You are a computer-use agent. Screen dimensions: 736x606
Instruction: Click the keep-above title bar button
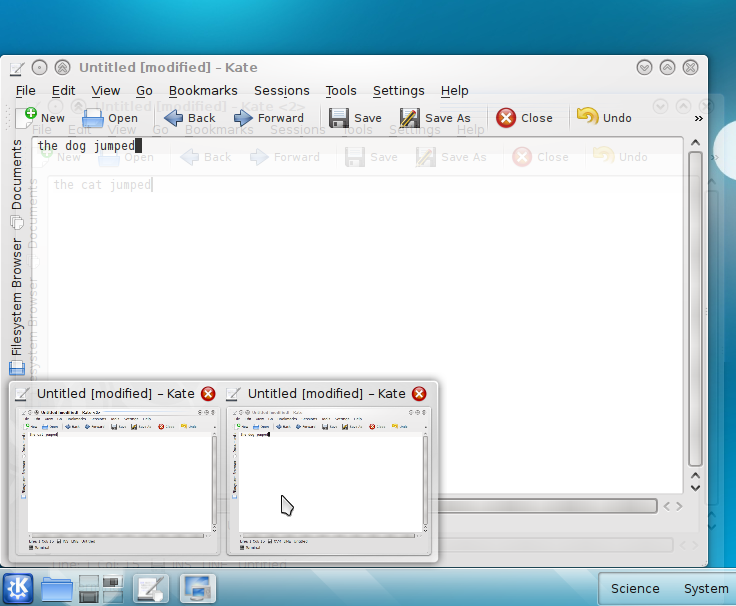(62, 68)
